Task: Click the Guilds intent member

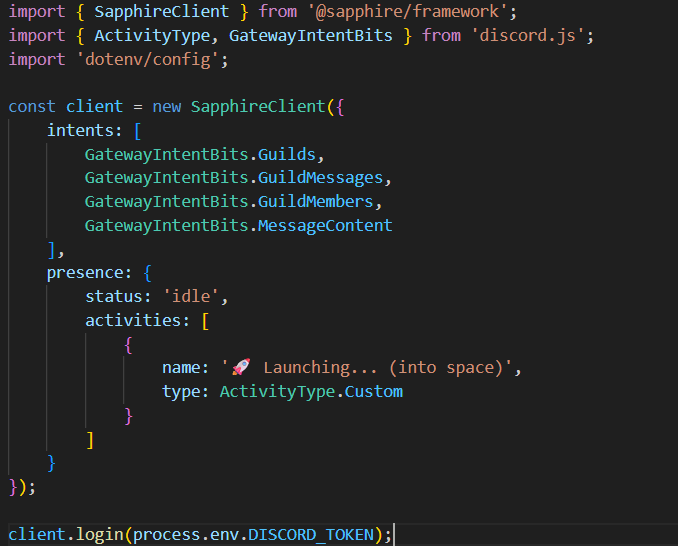Action: pos(287,154)
